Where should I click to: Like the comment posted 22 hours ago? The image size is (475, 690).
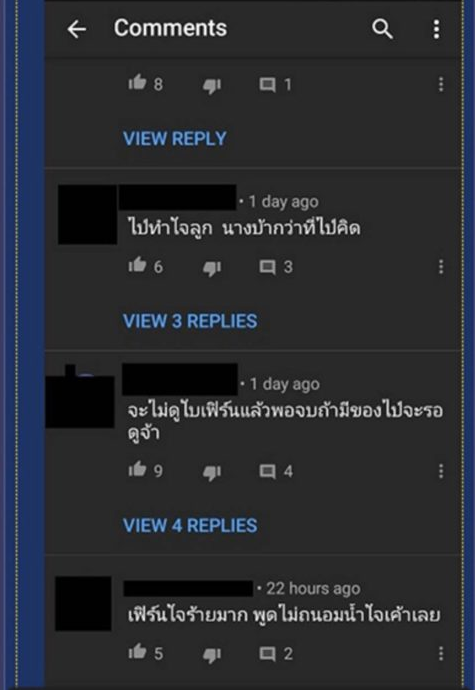point(137,651)
